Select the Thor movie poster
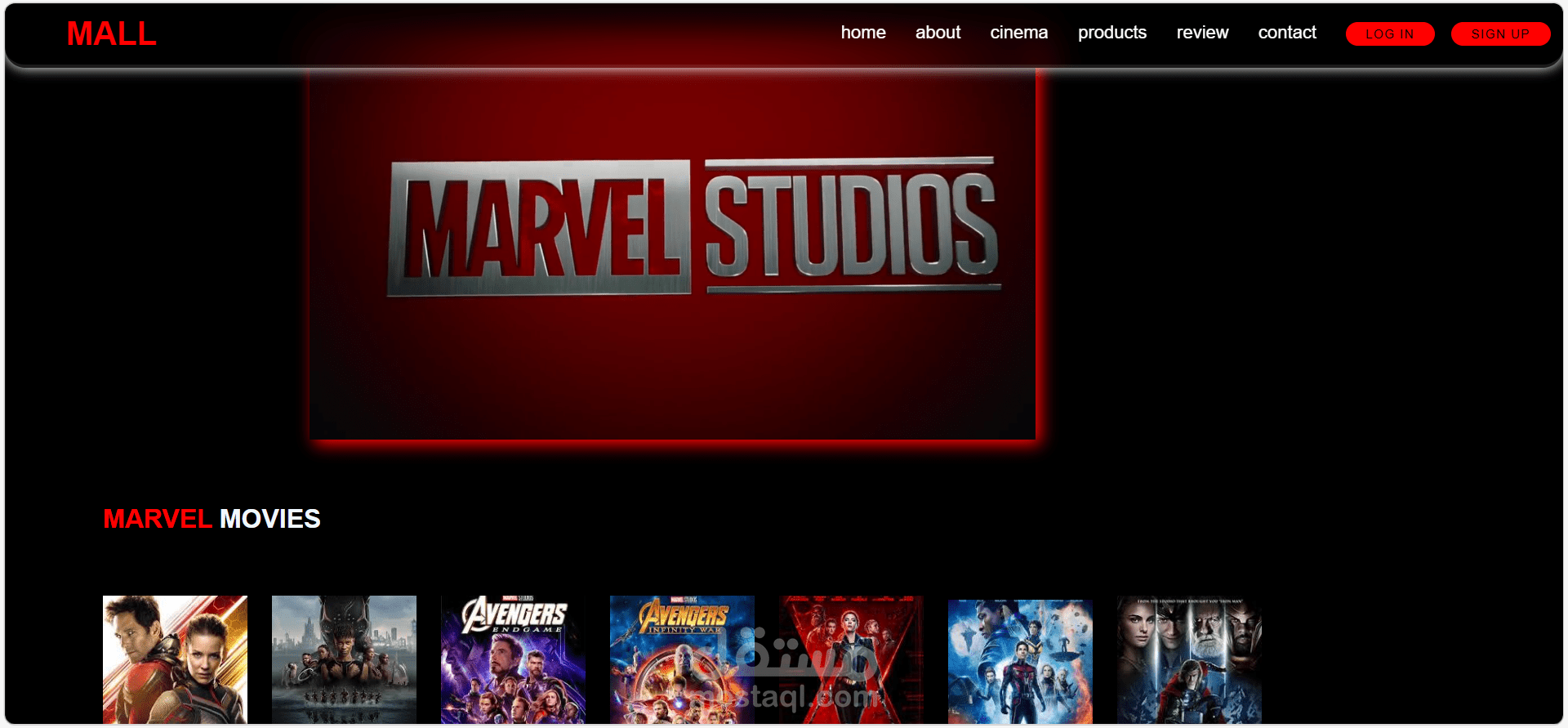Screen dimensions: 1568x728 point(1189,659)
